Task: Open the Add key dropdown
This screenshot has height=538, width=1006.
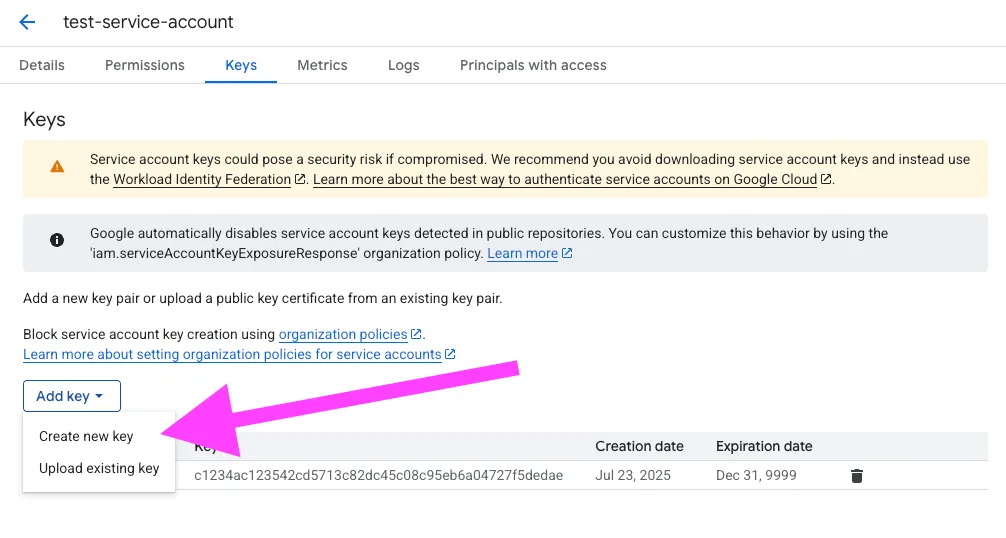Action: pyautogui.click(x=72, y=396)
